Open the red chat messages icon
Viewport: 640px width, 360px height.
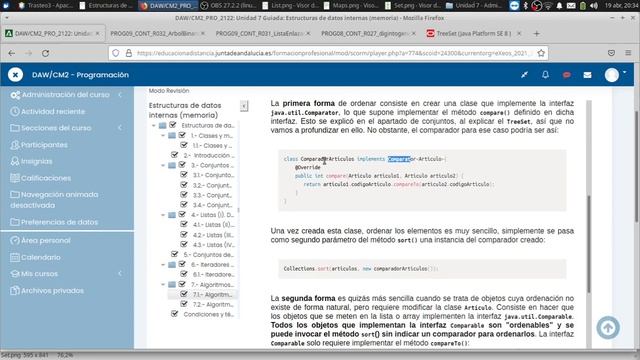(567, 75)
